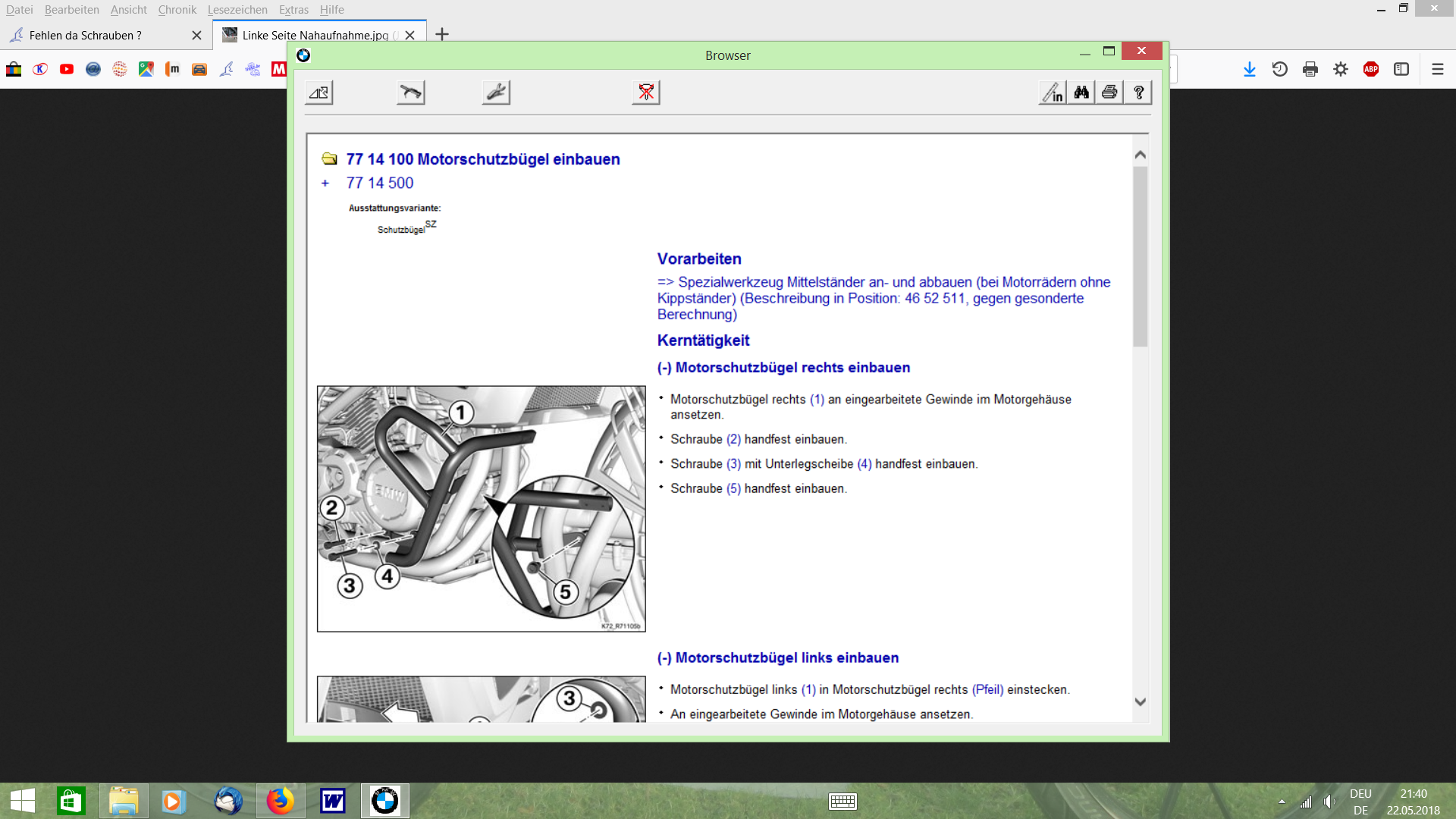Click the crash bar illustration image
The width and height of the screenshot is (1456, 819).
click(x=481, y=509)
